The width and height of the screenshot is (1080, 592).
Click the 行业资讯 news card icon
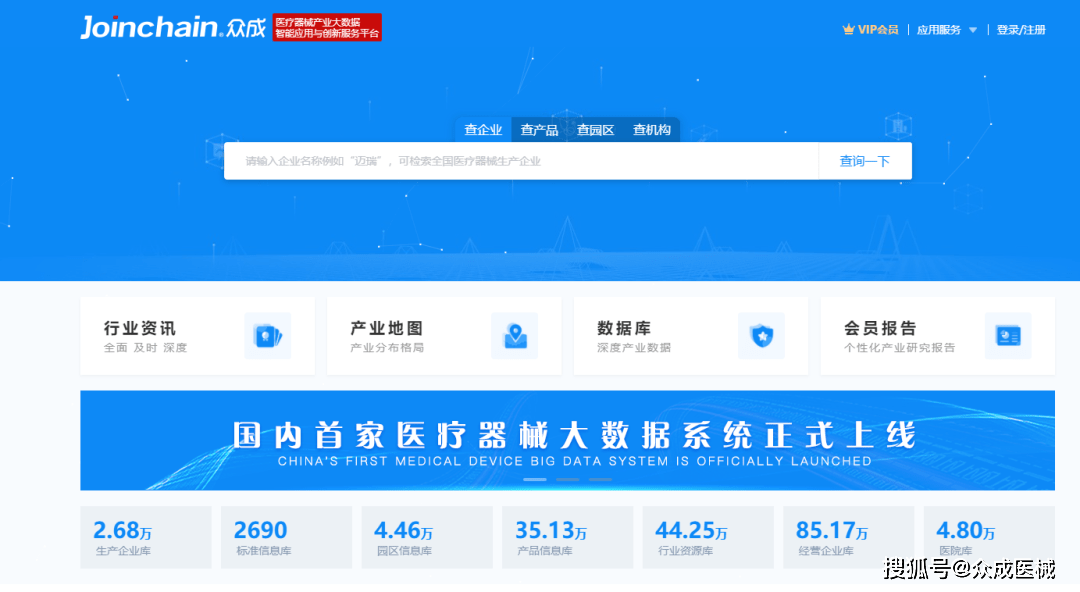tap(265, 335)
